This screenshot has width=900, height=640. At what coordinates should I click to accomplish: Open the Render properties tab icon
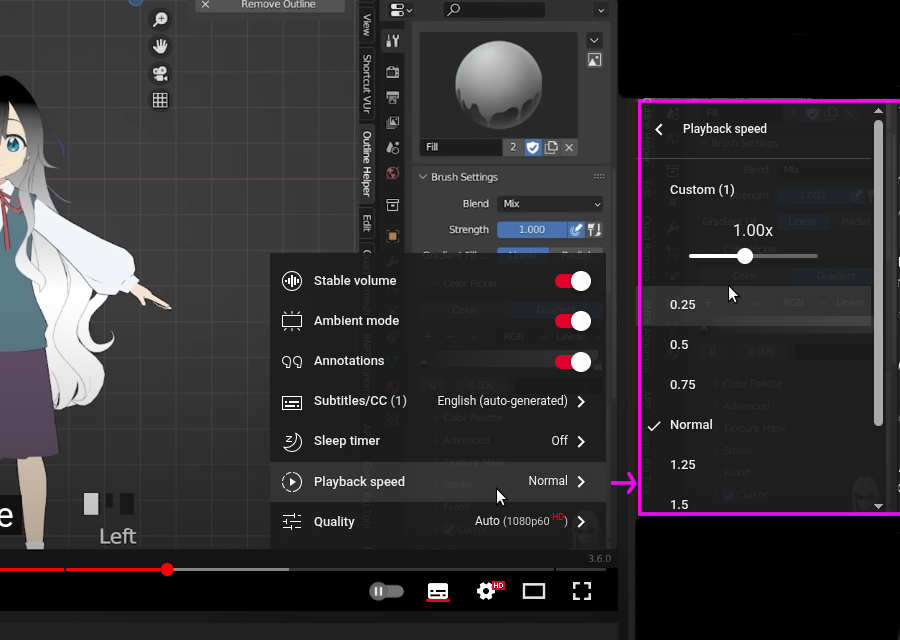pos(393,72)
